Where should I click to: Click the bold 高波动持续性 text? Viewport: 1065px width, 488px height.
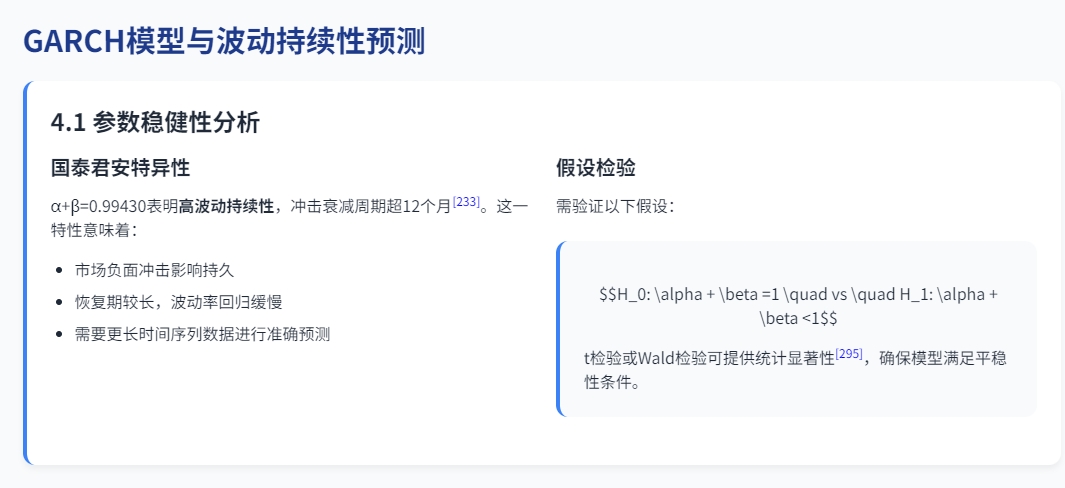(x=226, y=207)
